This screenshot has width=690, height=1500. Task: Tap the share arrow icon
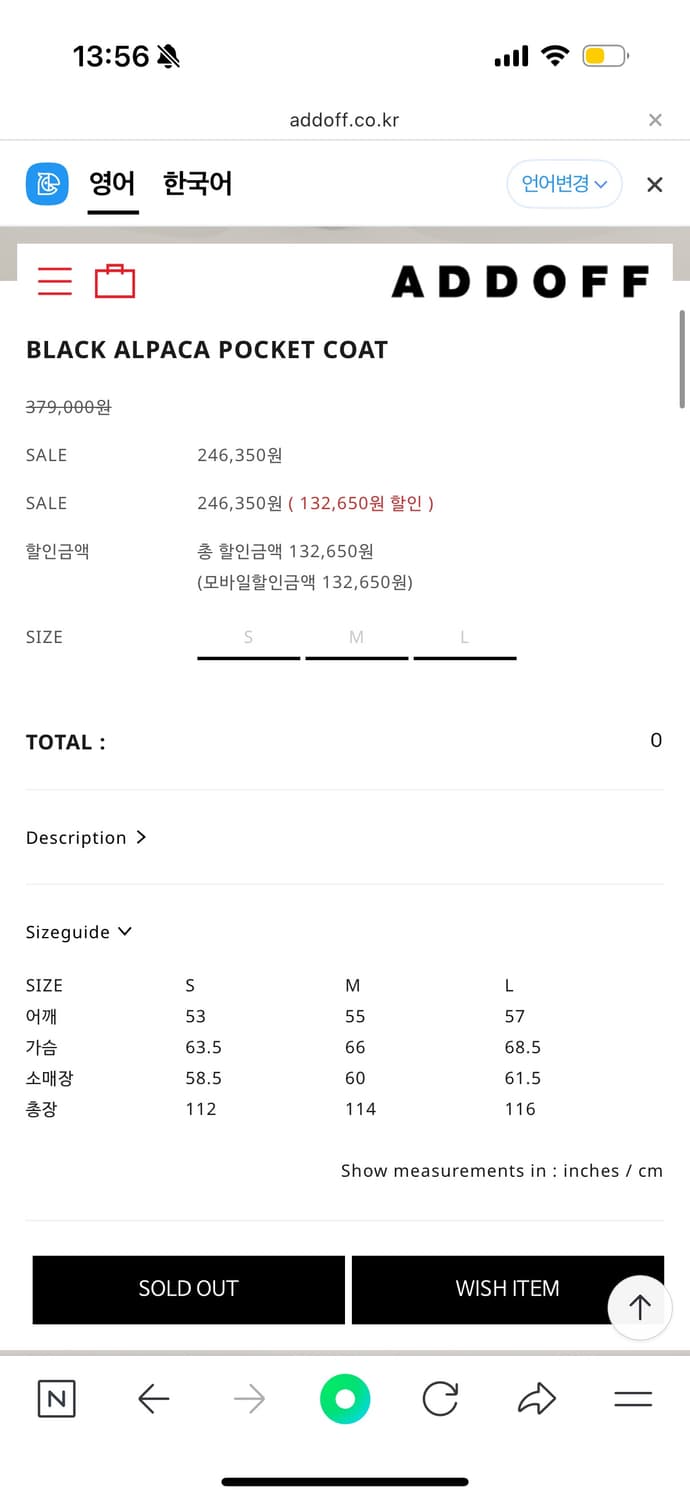(537, 1398)
